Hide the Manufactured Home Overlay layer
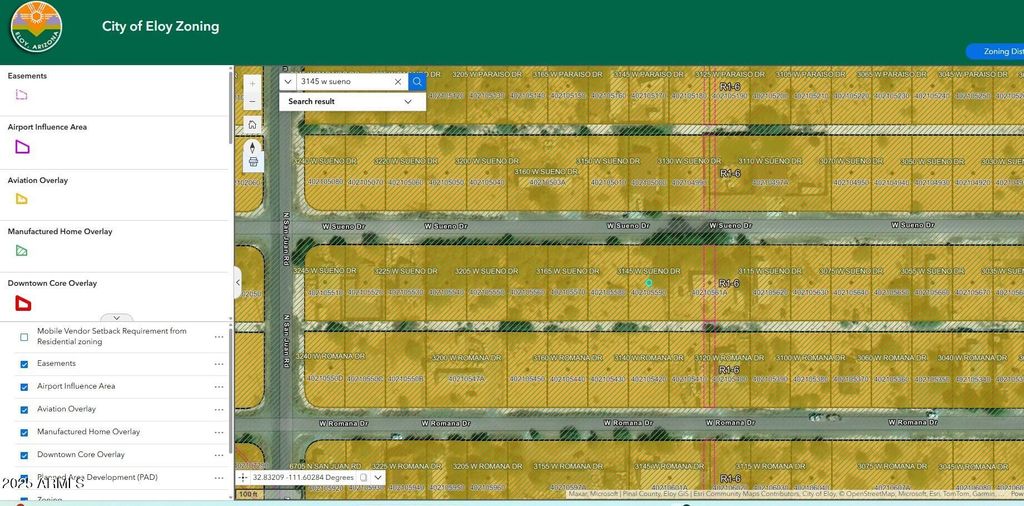The width and height of the screenshot is (1024, 506). coord(24,432)
